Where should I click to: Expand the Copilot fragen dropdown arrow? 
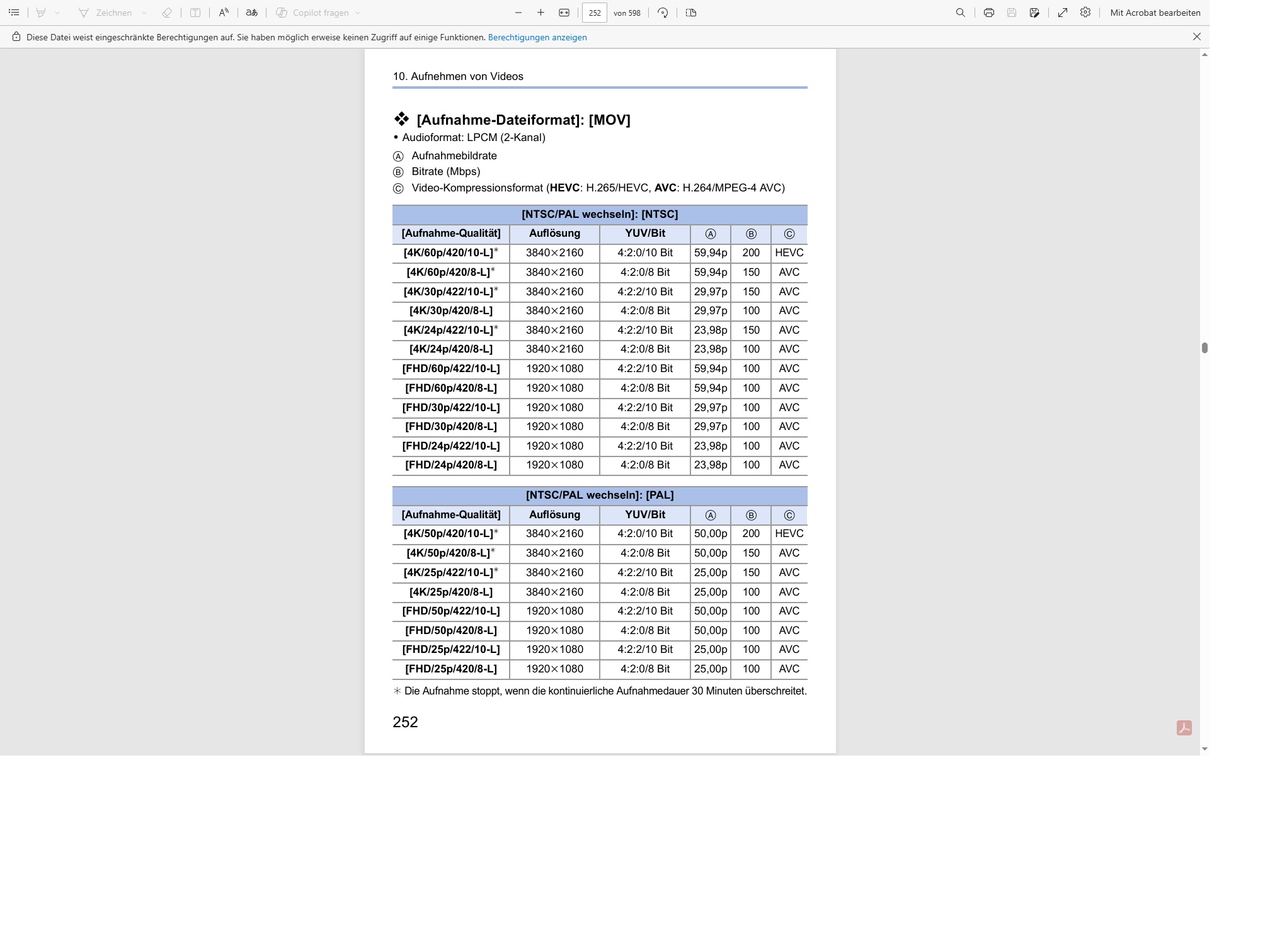[x=358, y=13]
